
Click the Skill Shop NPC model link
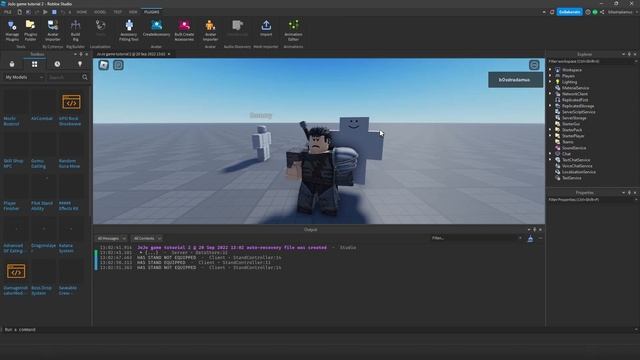coord(13,164)
